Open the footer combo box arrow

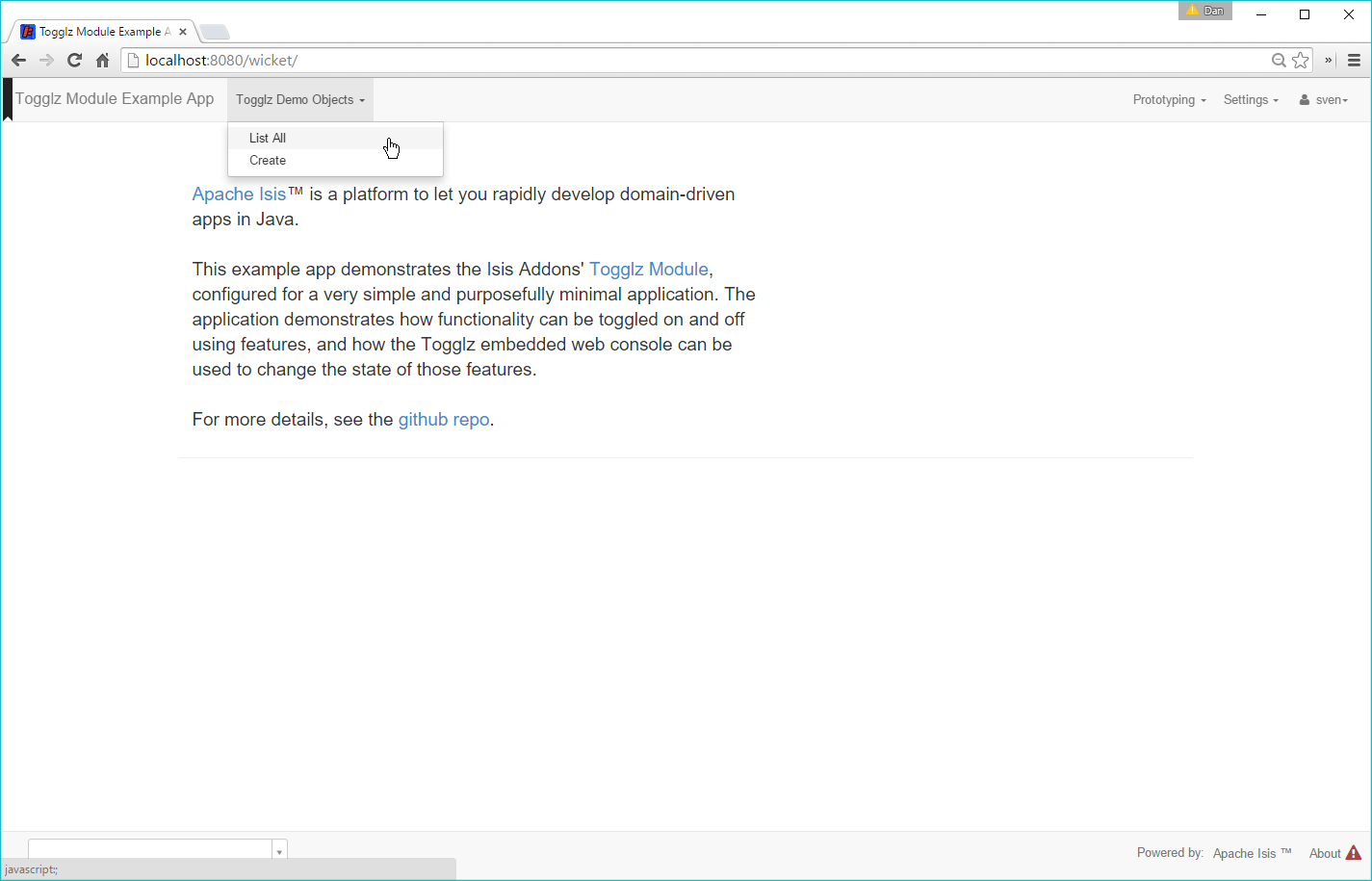coord(279,851)
